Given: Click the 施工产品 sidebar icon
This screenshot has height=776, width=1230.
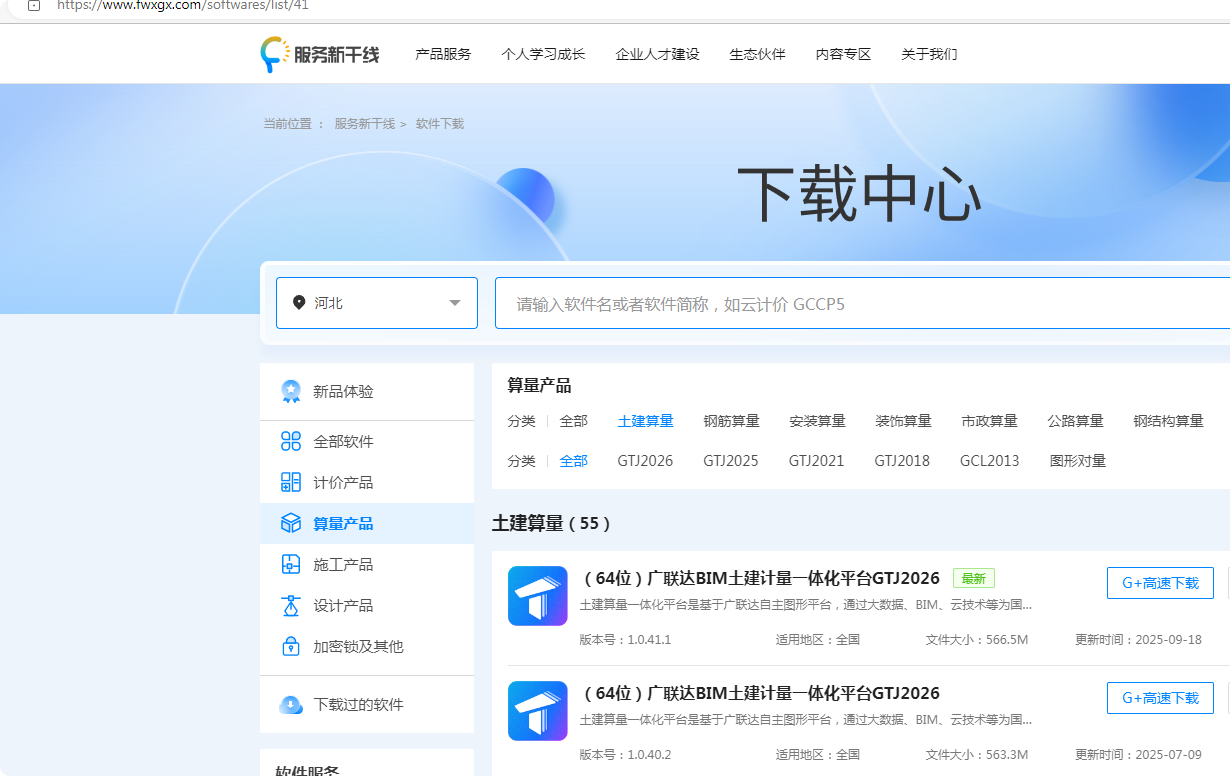Looking at the screenshot, I should [291, 564].
